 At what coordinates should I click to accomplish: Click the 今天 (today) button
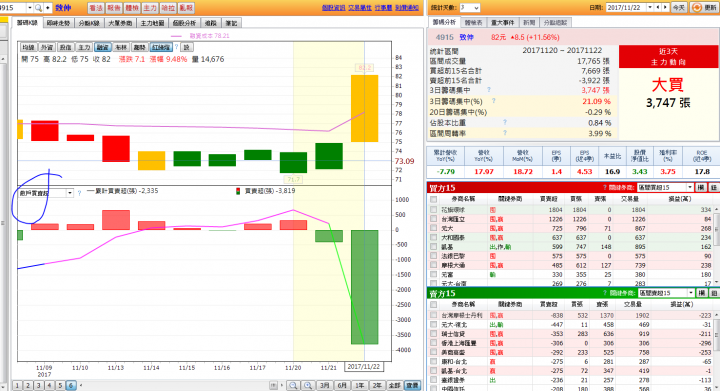679,8
